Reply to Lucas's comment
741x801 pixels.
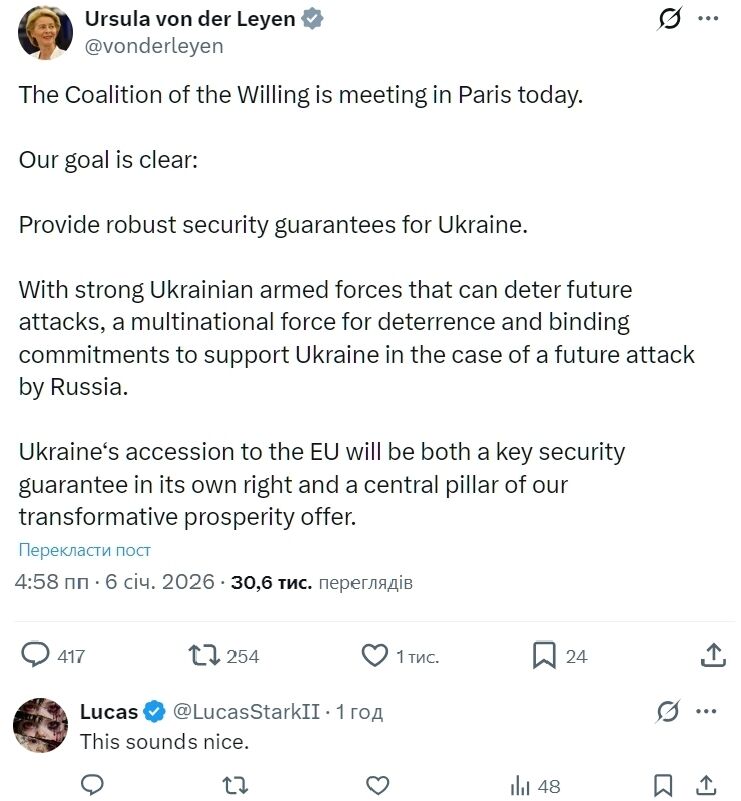pos(92,785)
